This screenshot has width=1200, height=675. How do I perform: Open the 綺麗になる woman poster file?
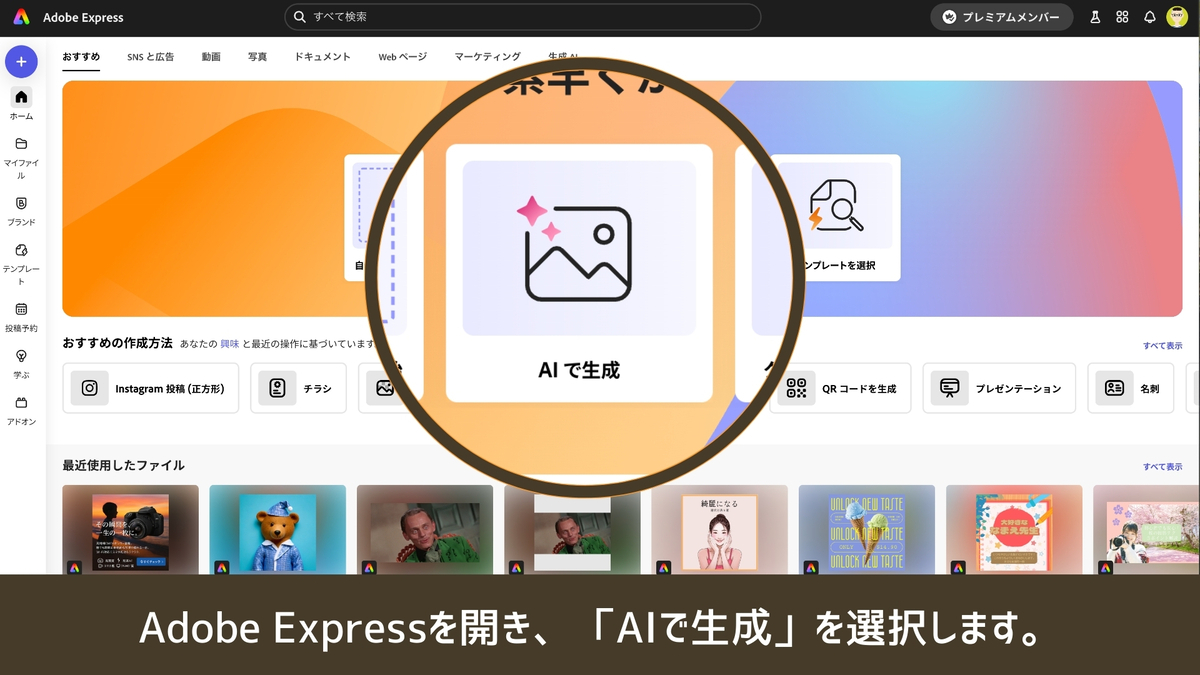[719, 531]
